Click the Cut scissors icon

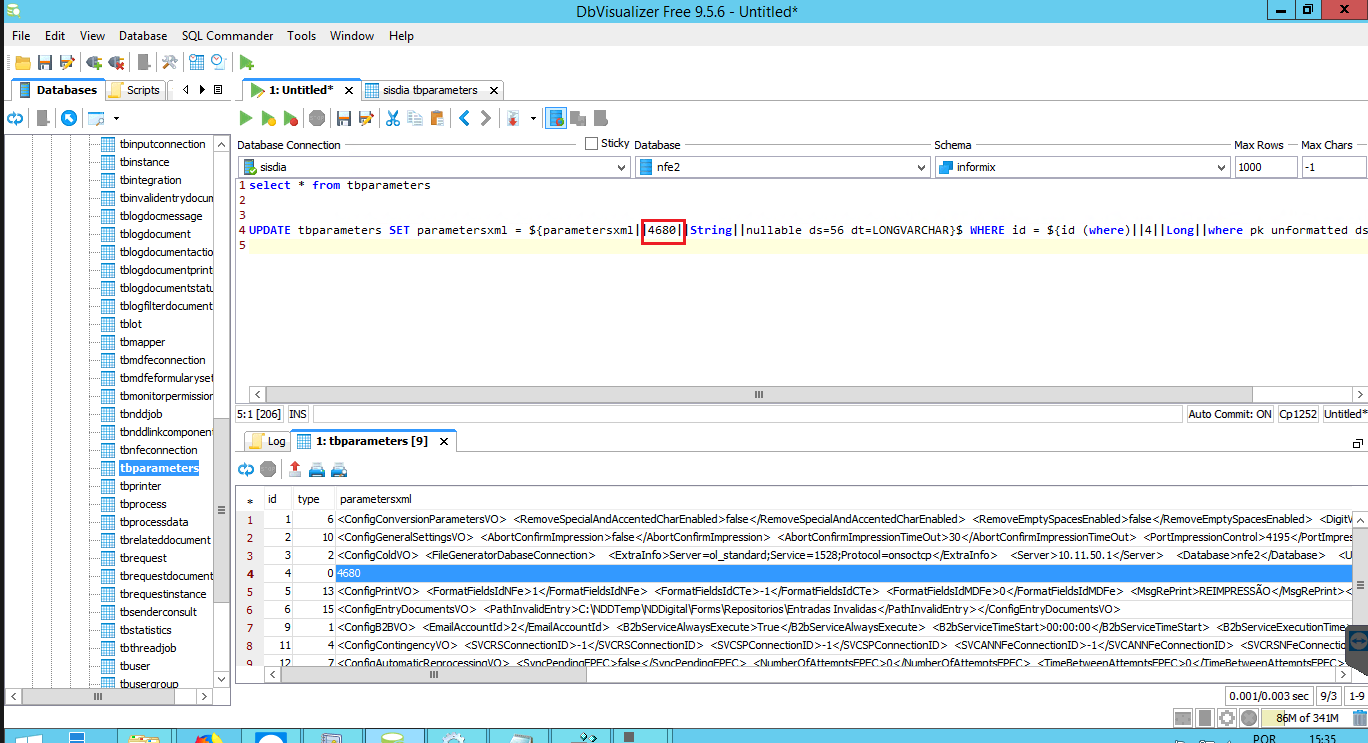[x=392, y=118]
